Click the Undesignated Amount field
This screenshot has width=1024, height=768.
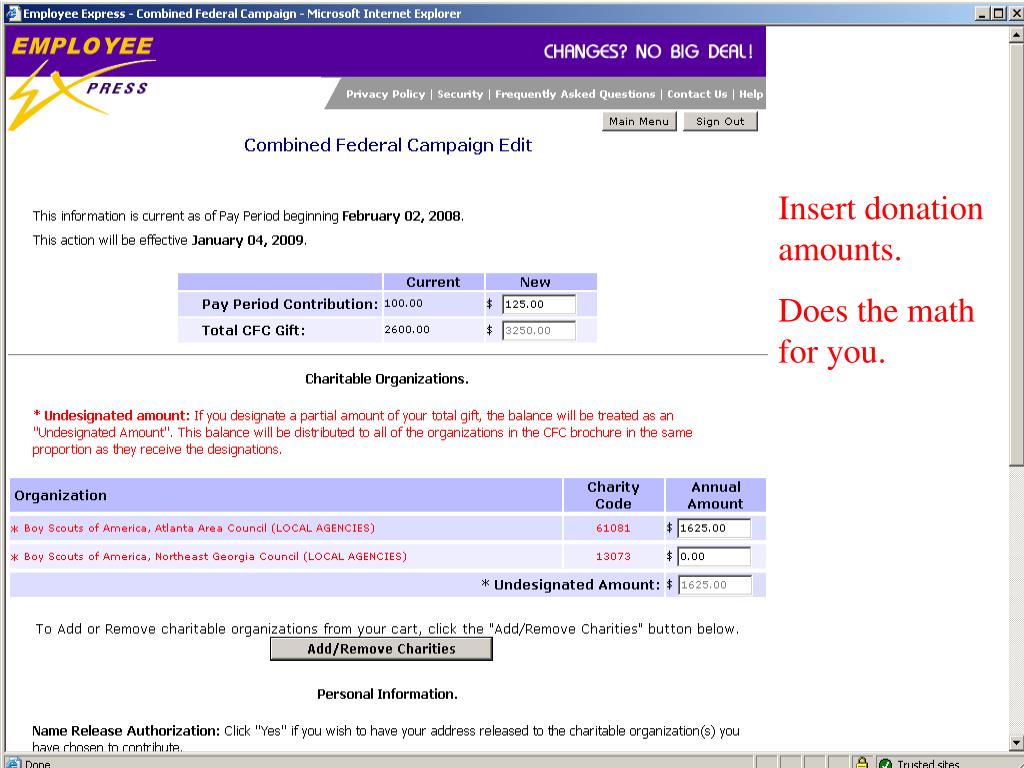coord(714,585)
